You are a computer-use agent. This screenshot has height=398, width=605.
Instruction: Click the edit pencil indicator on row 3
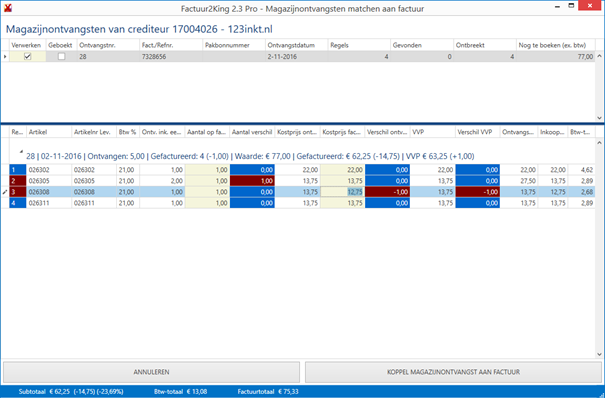[x=5, y=192]
